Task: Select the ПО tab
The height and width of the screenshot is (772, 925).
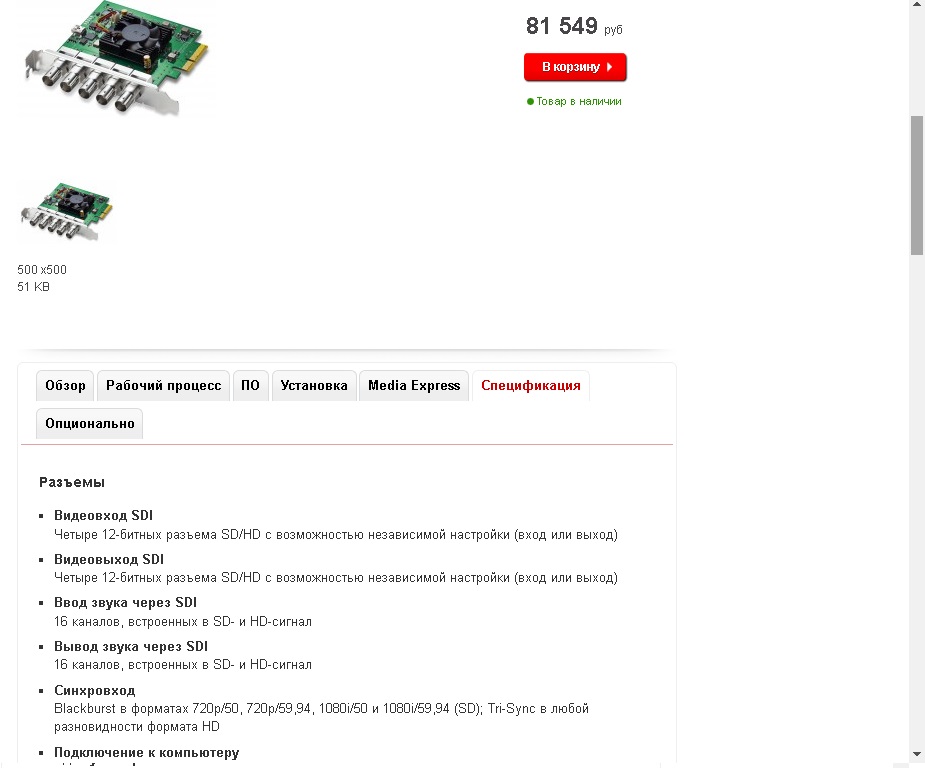Action: pos(251,386)
